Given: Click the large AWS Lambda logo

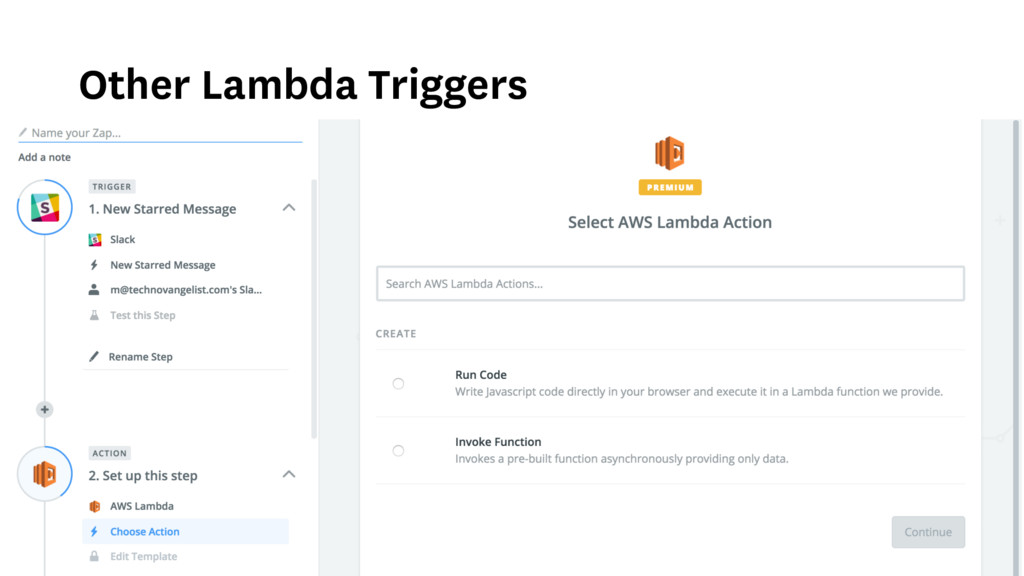Looking at the screenshot, I should 669,154.
